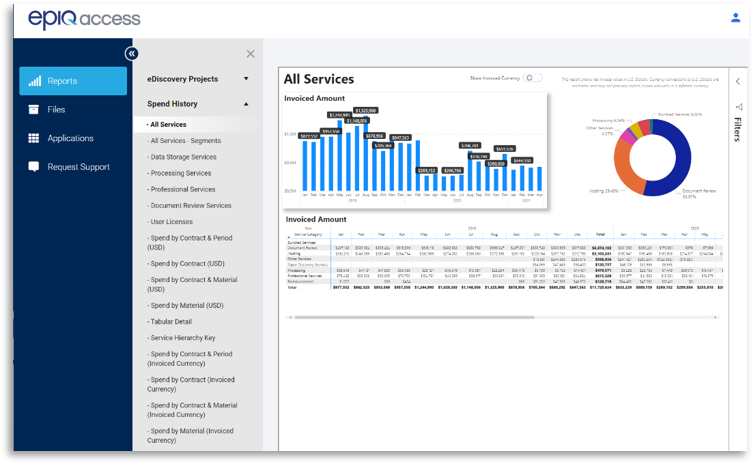Image resolution: width=753 pixels, height=464 pixels.
Task: Toggle Show Invoiced Currency switch
Action: [x=533, y=78]
